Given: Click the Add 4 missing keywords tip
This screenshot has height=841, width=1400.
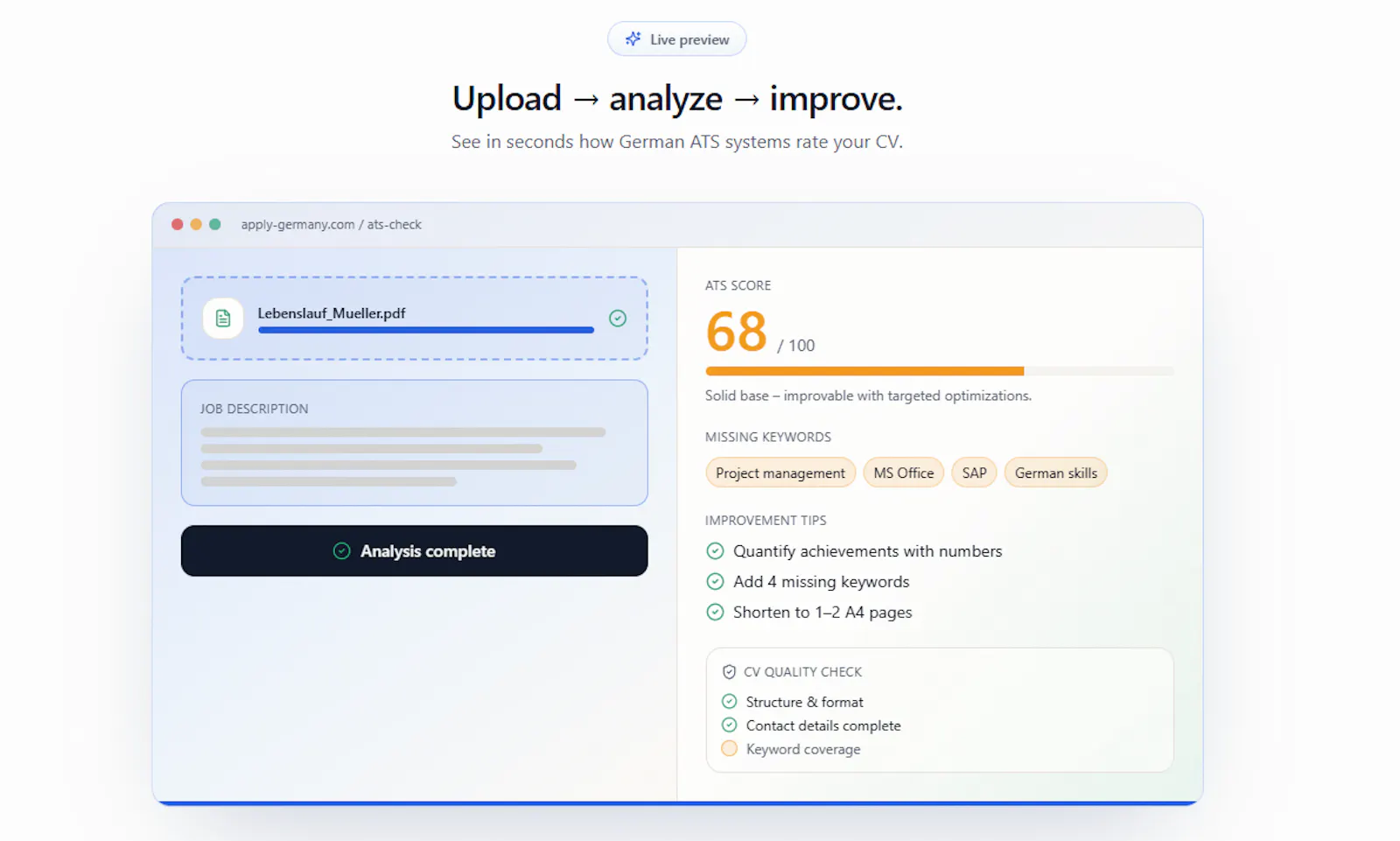Looking at the screenshot, I should point(822,582).
